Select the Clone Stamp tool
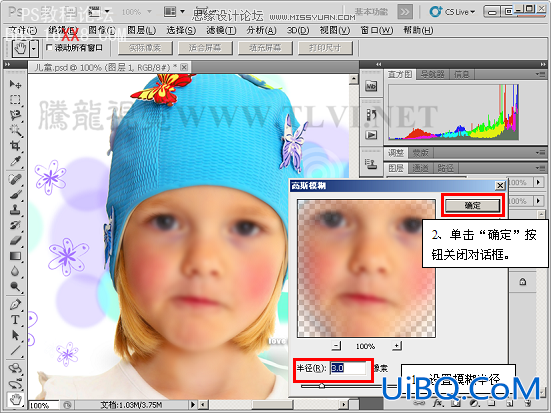Image resolution: width=551 pixels, height=413 pixels. click(x=15, y=210)
